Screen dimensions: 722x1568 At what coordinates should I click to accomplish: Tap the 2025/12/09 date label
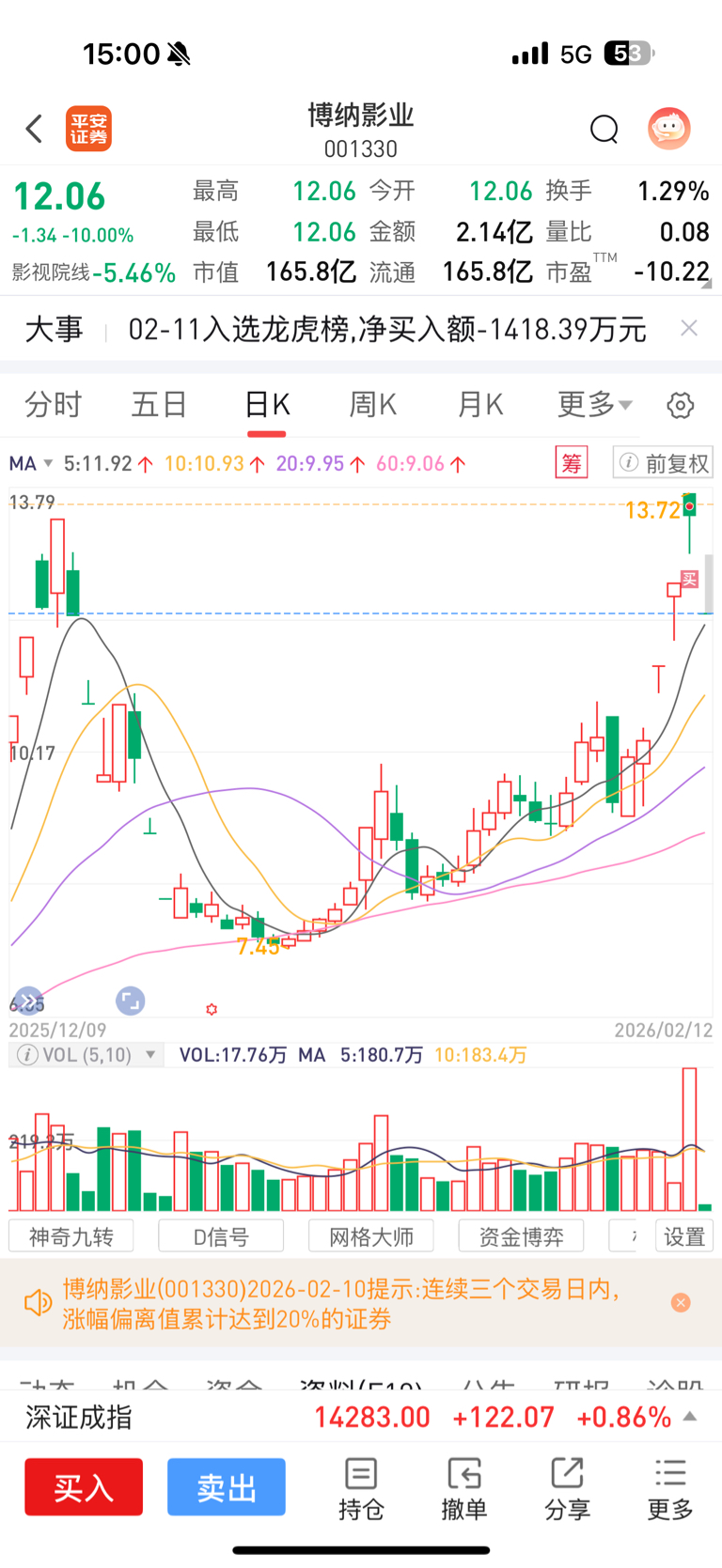pyautogui.click(x=58, y=1030)
